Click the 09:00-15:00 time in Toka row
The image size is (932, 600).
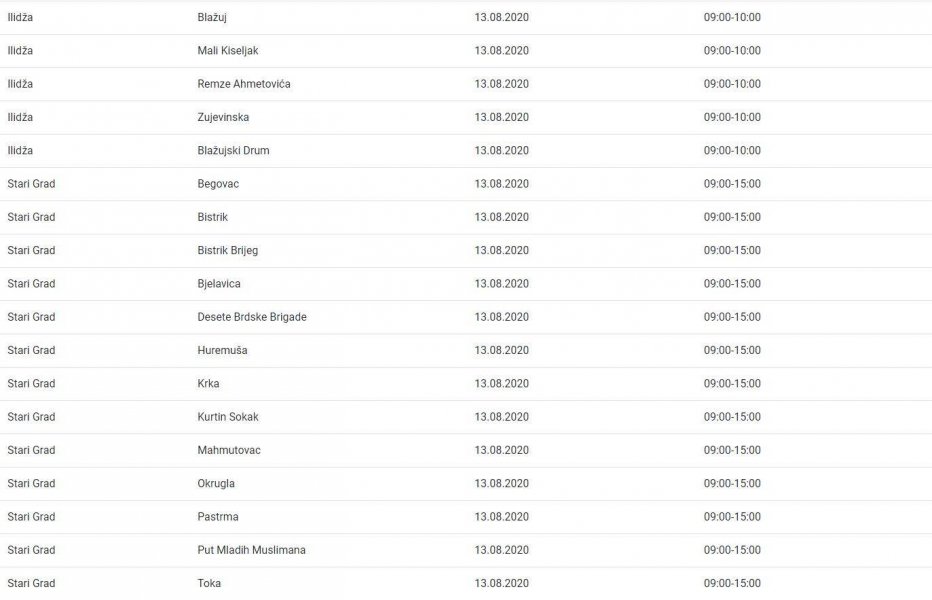(732, 584)
